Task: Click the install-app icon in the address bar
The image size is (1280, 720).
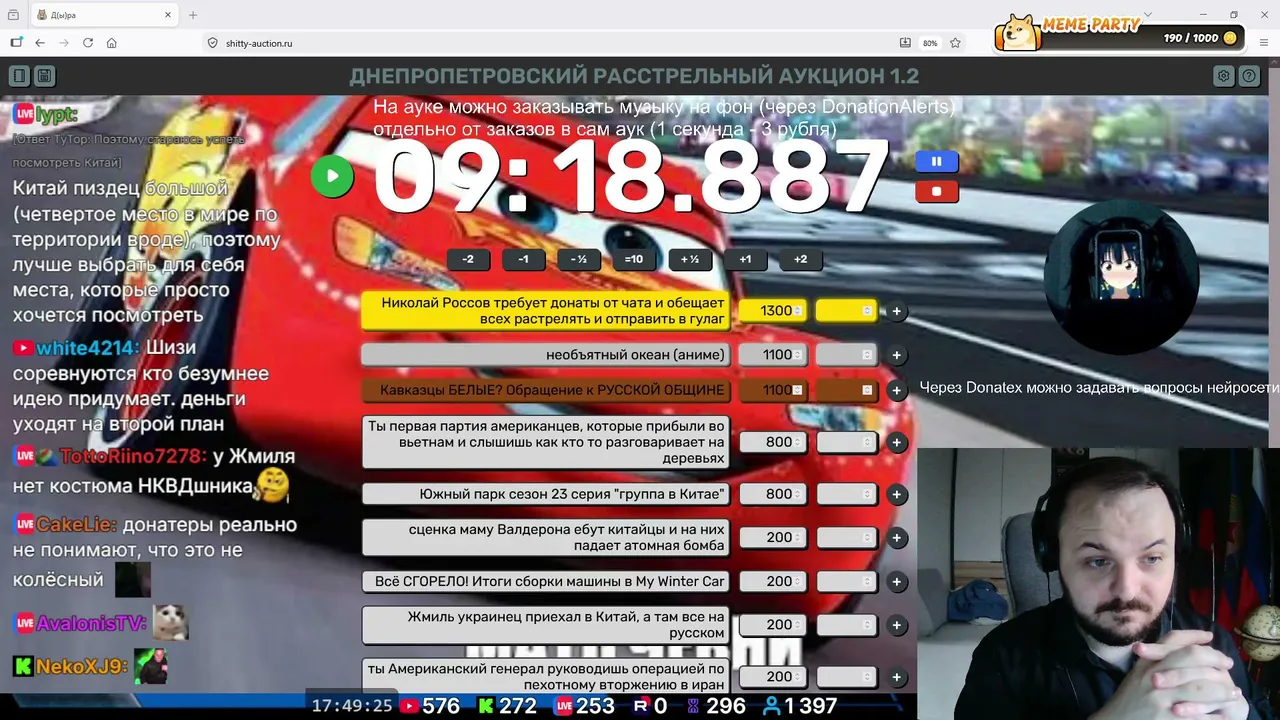Action: pyautogui.click(x=905, y=43)
